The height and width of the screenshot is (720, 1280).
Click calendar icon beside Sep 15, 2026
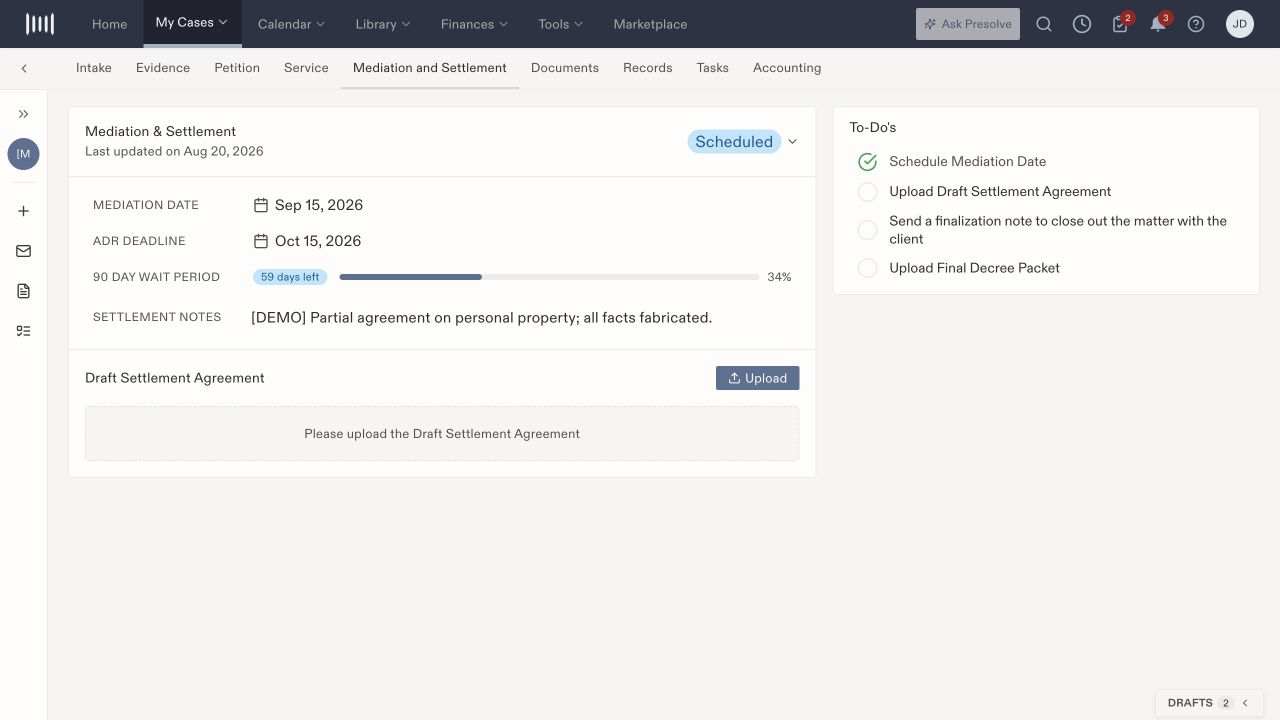[261, 205]
